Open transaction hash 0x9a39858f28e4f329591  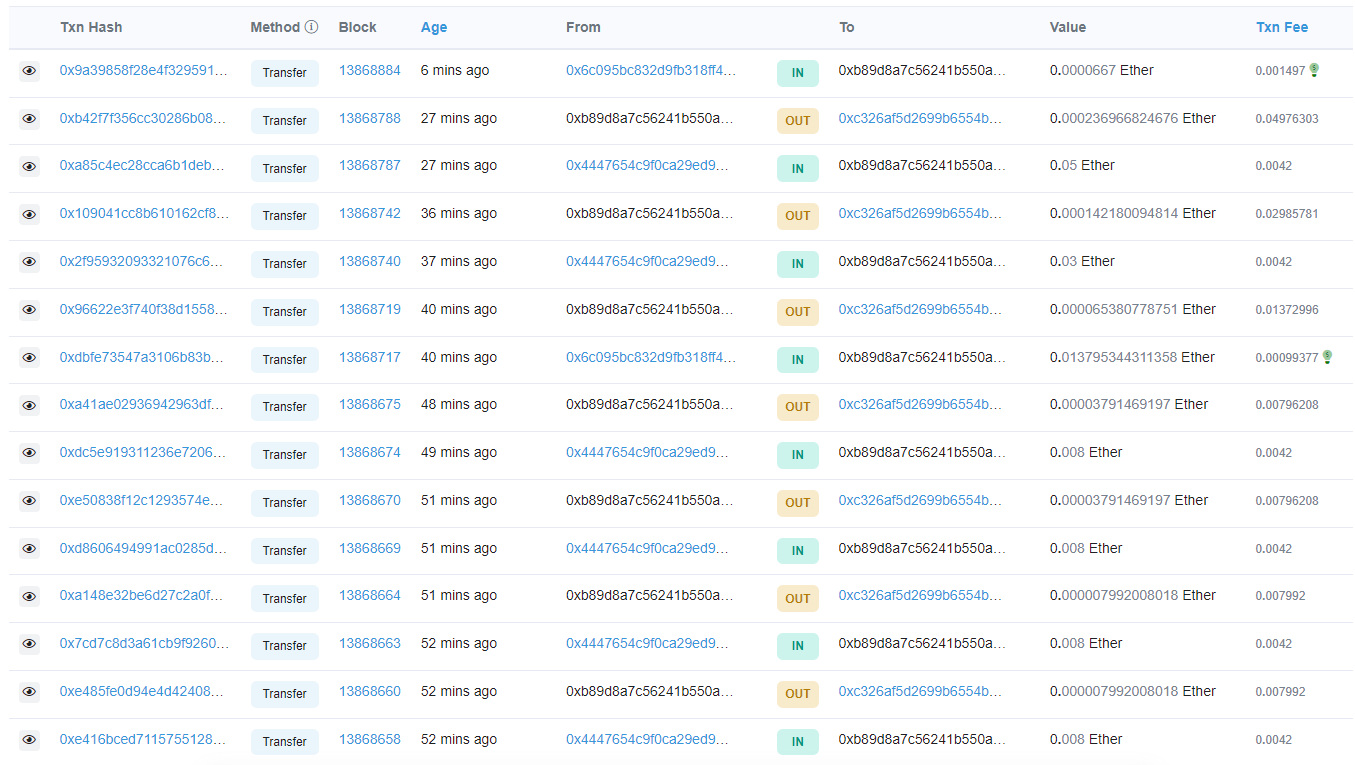144,70
